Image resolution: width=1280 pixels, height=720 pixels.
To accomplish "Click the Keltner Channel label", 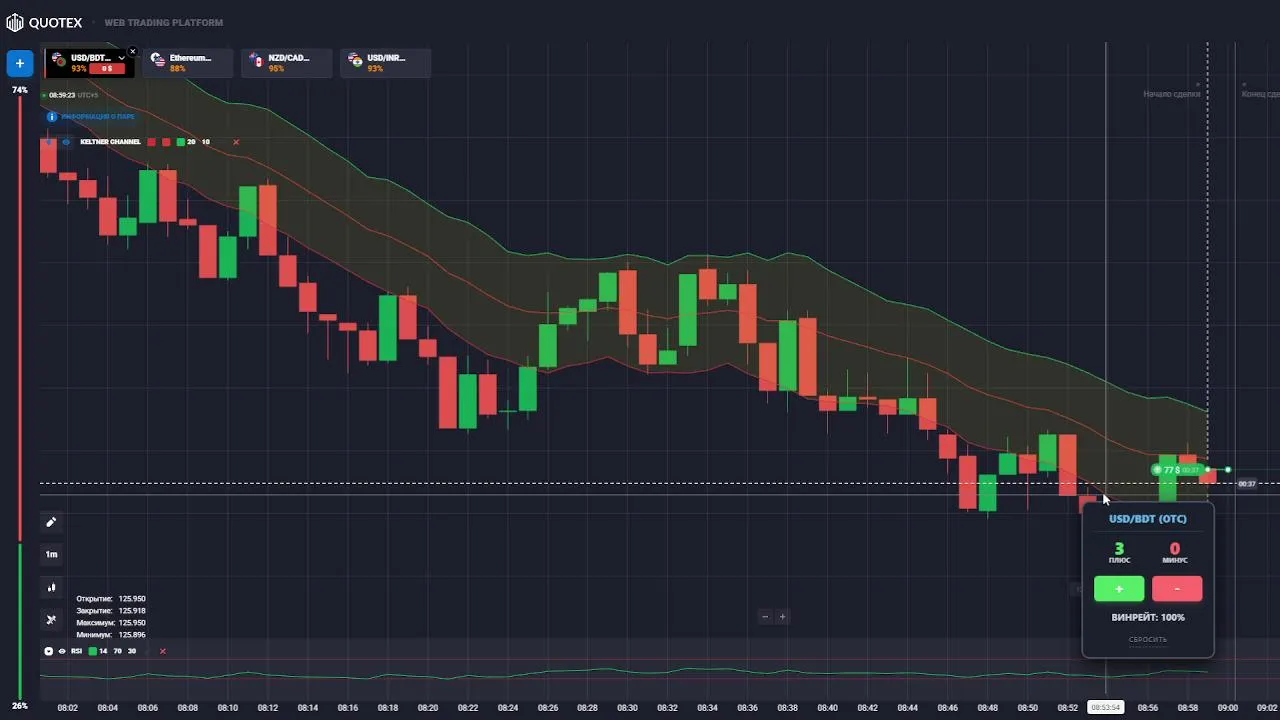I will [x=110, y=142].
